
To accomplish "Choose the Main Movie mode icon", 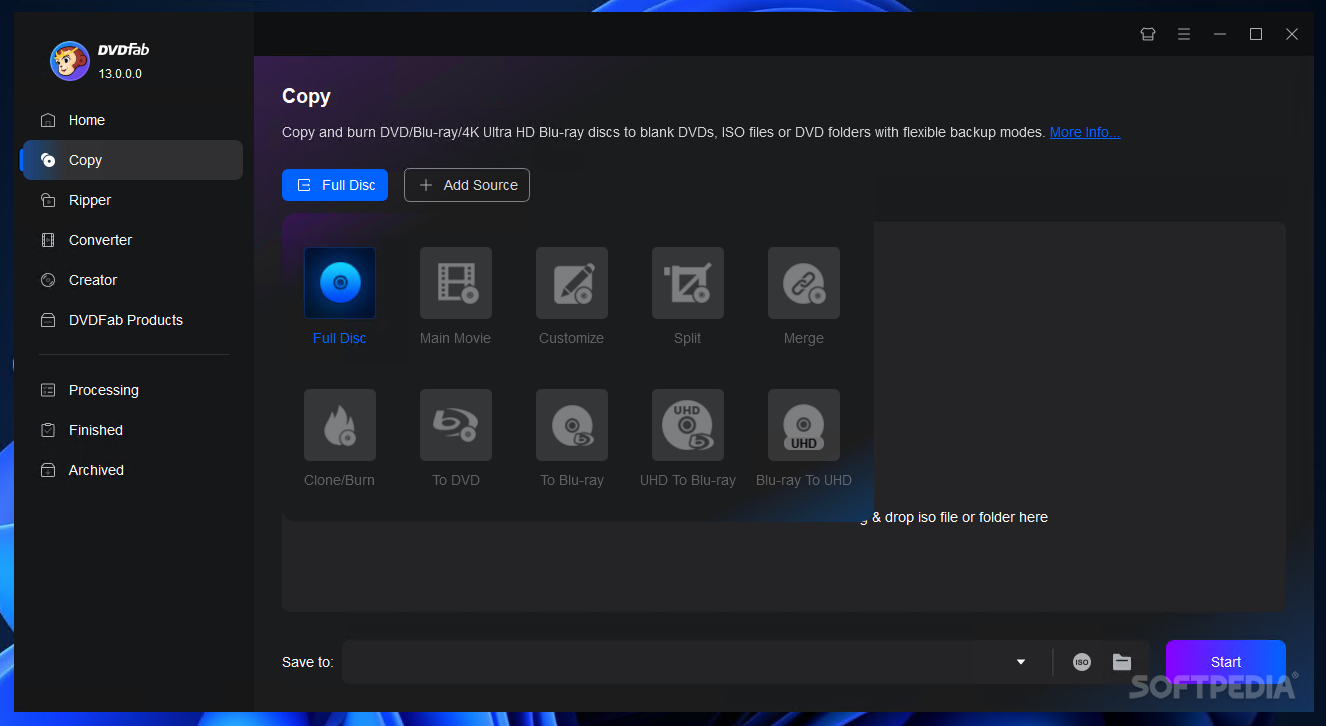I will 456,283.
